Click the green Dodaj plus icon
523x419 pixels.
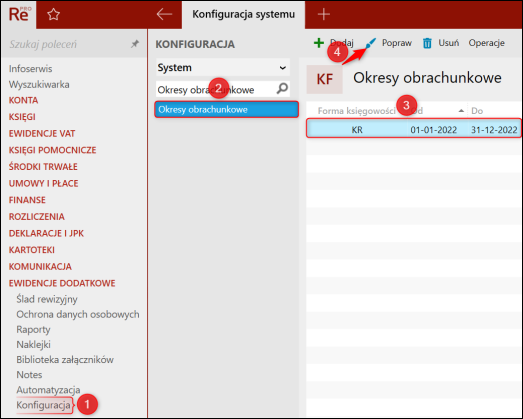pyautogui.click(x=319, y=43)
